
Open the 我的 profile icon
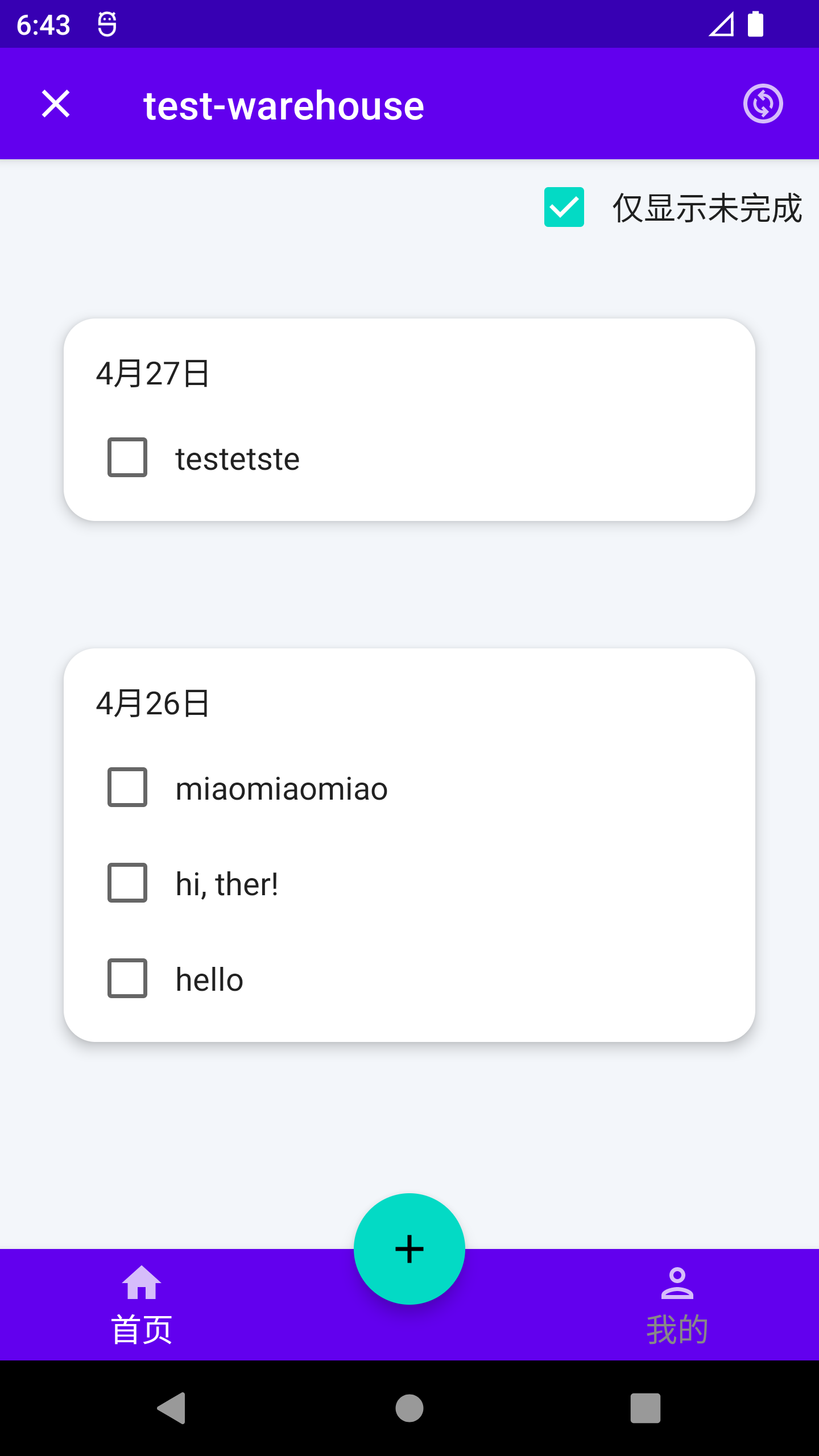[x=677, y=1283]
